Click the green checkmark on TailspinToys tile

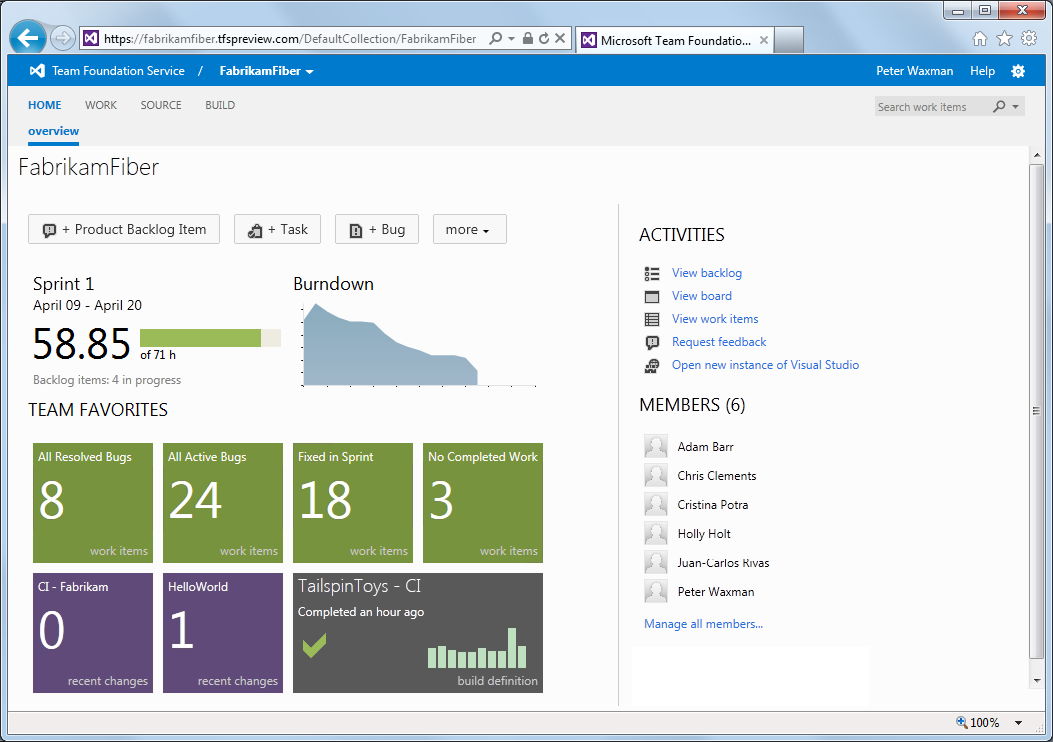(x=314, y=645)
